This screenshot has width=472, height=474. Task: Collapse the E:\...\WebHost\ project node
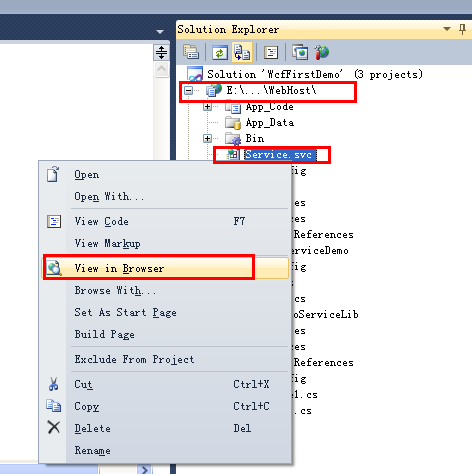coord(188,90)
